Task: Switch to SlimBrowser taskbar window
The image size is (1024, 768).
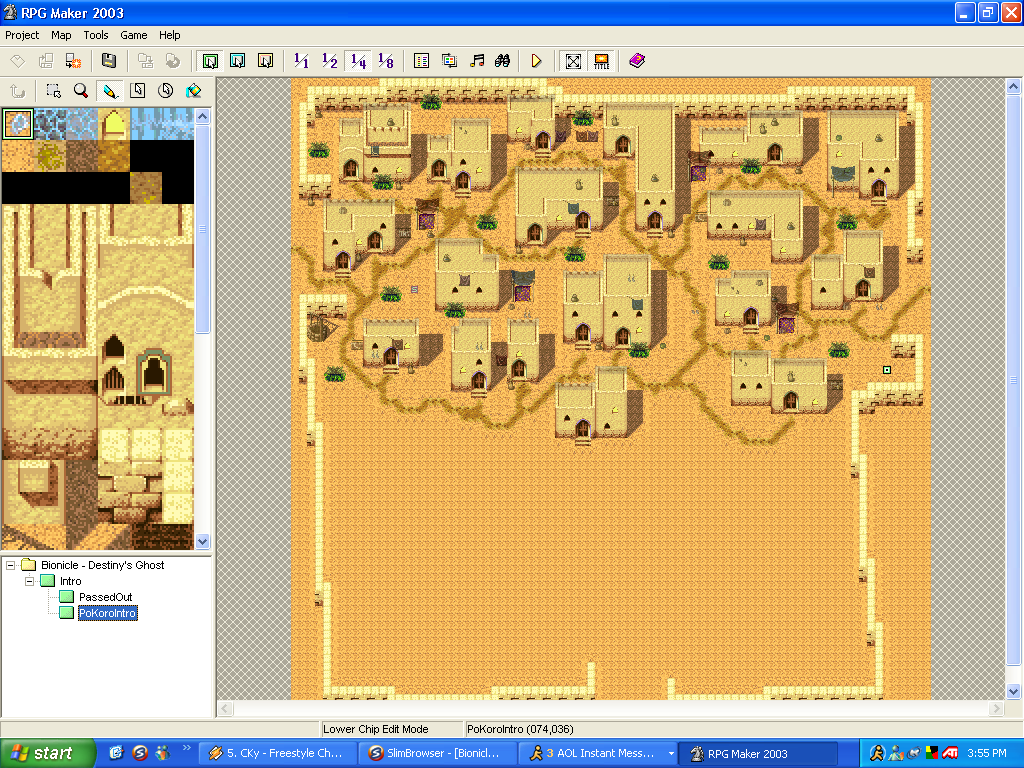Action: click(x=438, y=754)
